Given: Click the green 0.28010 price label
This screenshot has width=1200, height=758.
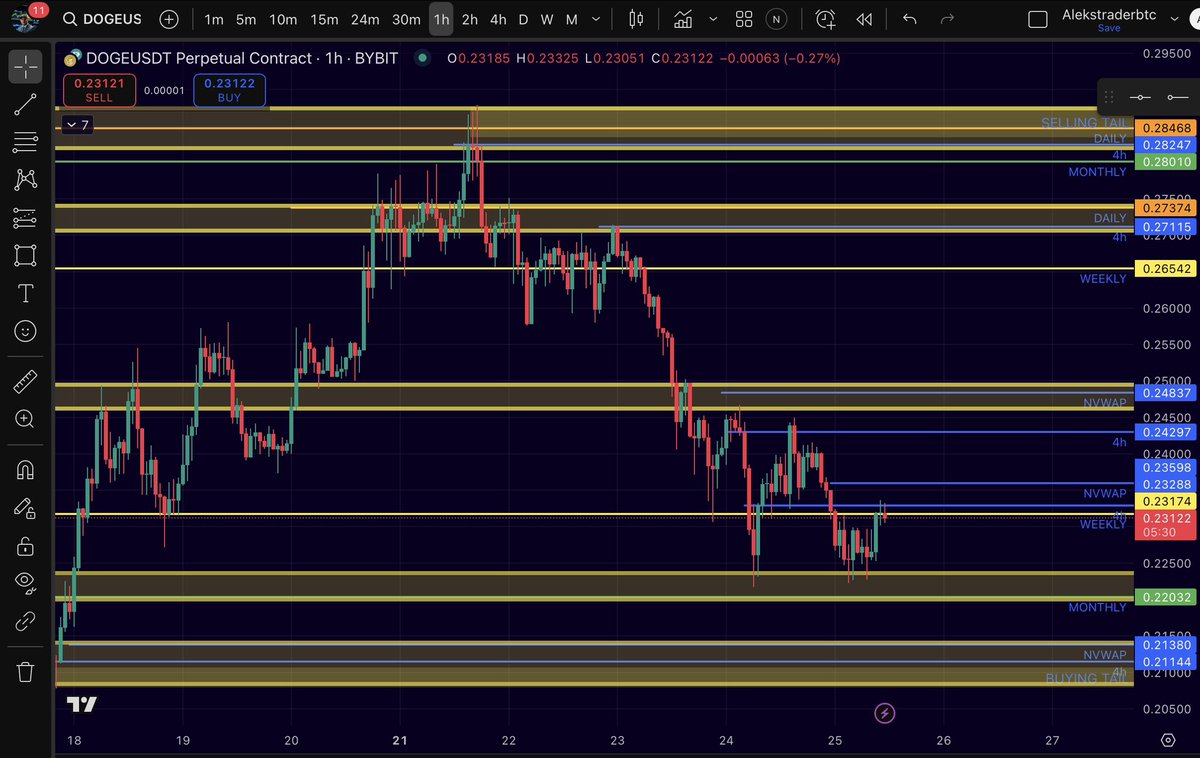Looking at the screenshot, I should [1165, 161].
